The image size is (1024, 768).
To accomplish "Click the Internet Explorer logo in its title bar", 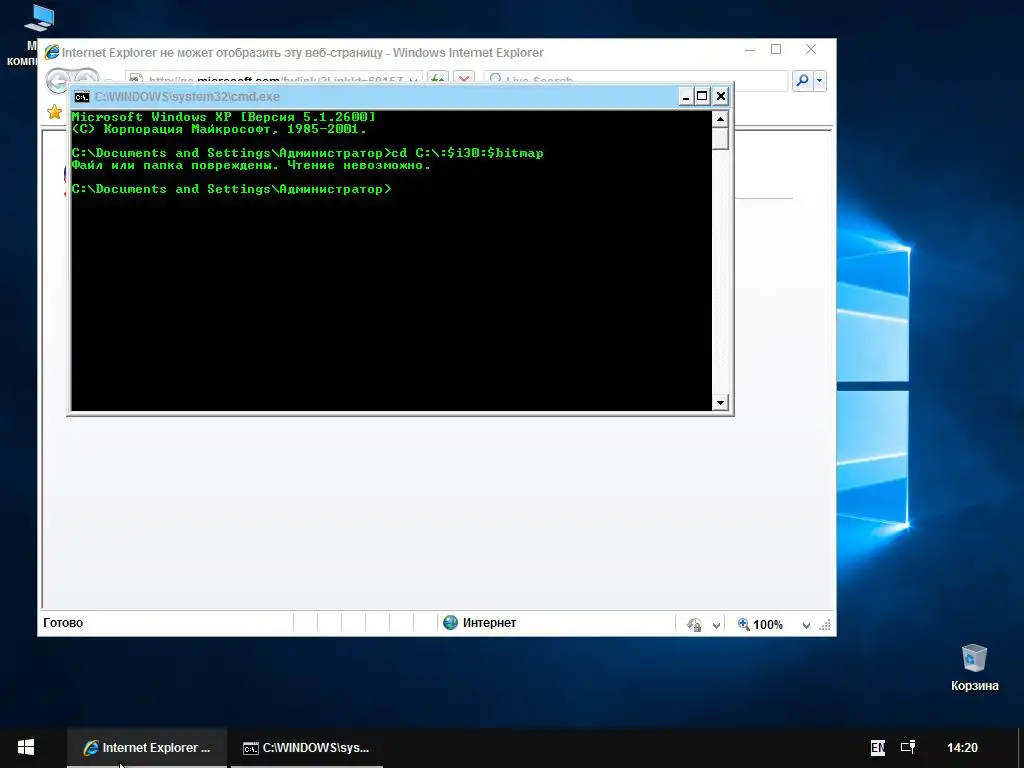I will tap(52, 52).
